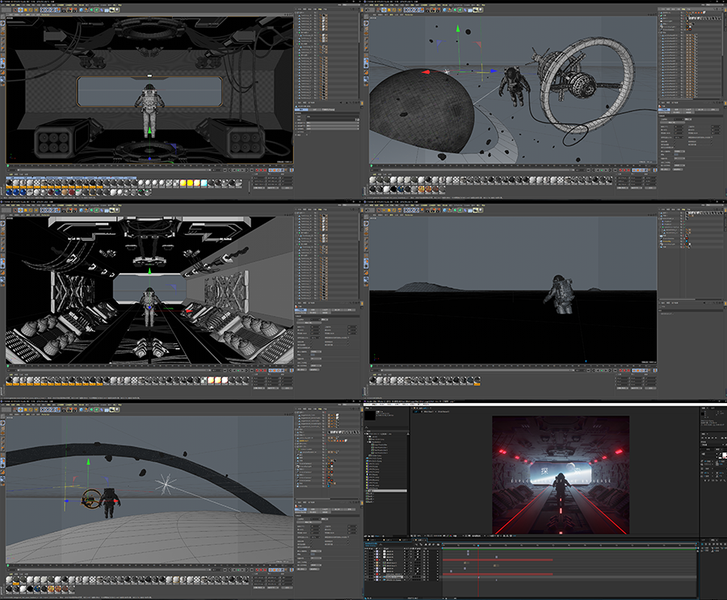Select Move tool in top-left Cinema 4D window
The height and width of the screenshot is (600, 727).
pyautogui.click(x=20, y=10)
